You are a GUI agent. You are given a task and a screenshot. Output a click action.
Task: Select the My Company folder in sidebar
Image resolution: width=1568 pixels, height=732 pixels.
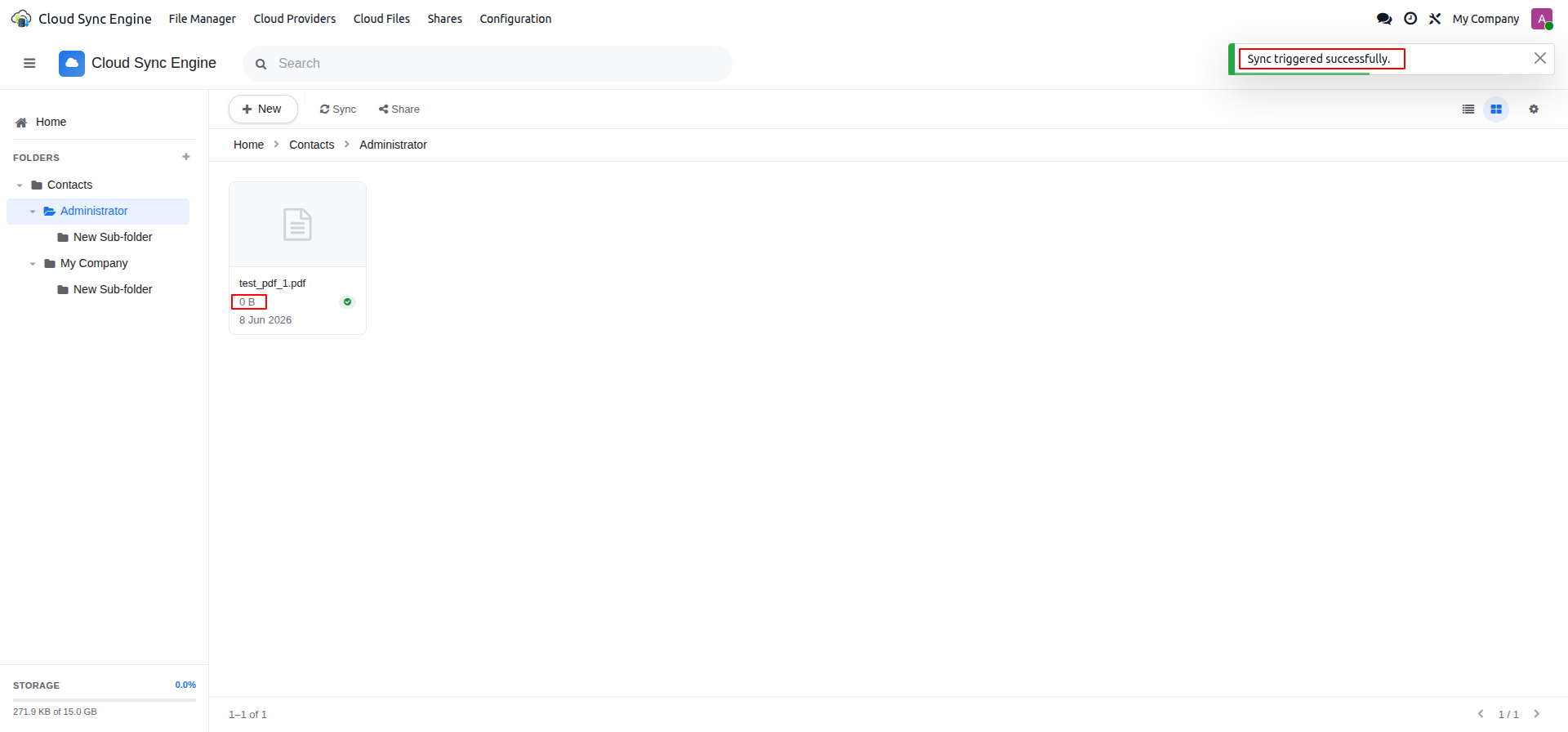(94, 263)
